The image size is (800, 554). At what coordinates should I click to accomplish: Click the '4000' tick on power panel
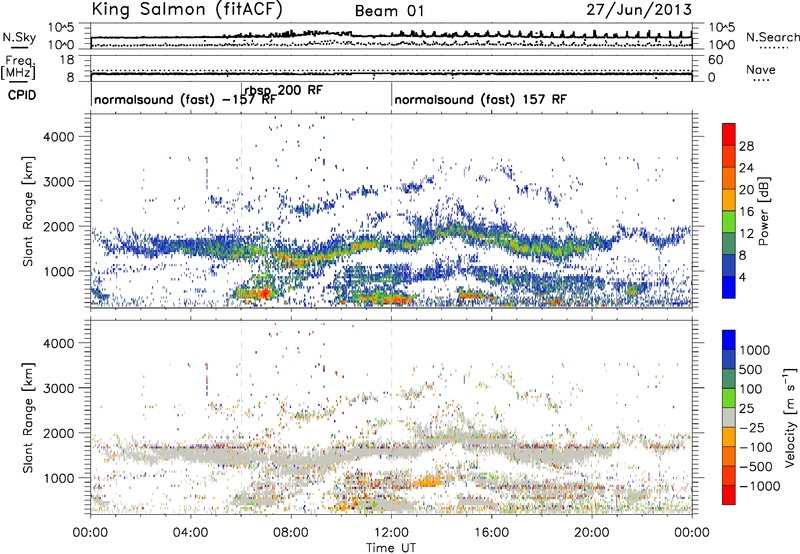coord(59,137)
